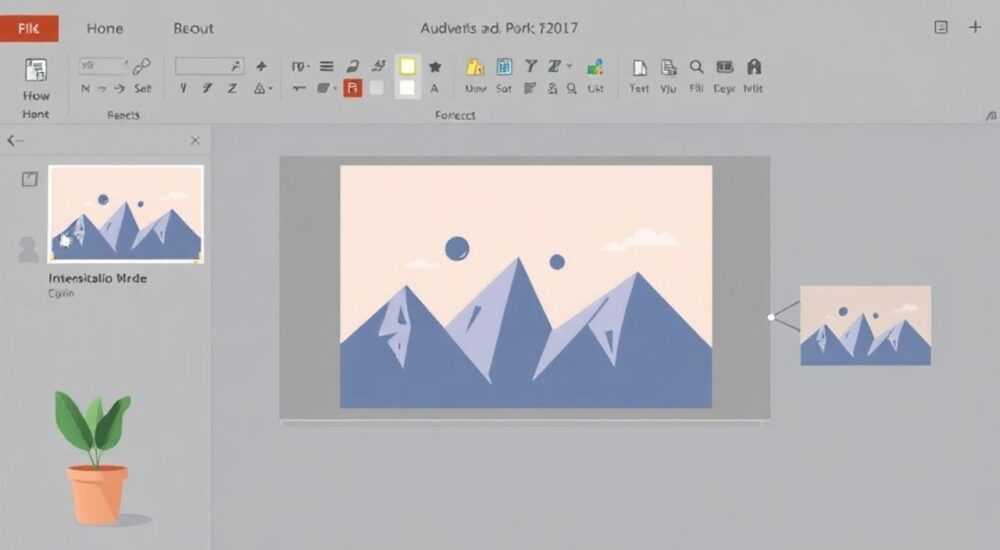Click the upward arrow icon after font box
The height and width of the screenshot is (550, 1000).
tap(261, 66)
